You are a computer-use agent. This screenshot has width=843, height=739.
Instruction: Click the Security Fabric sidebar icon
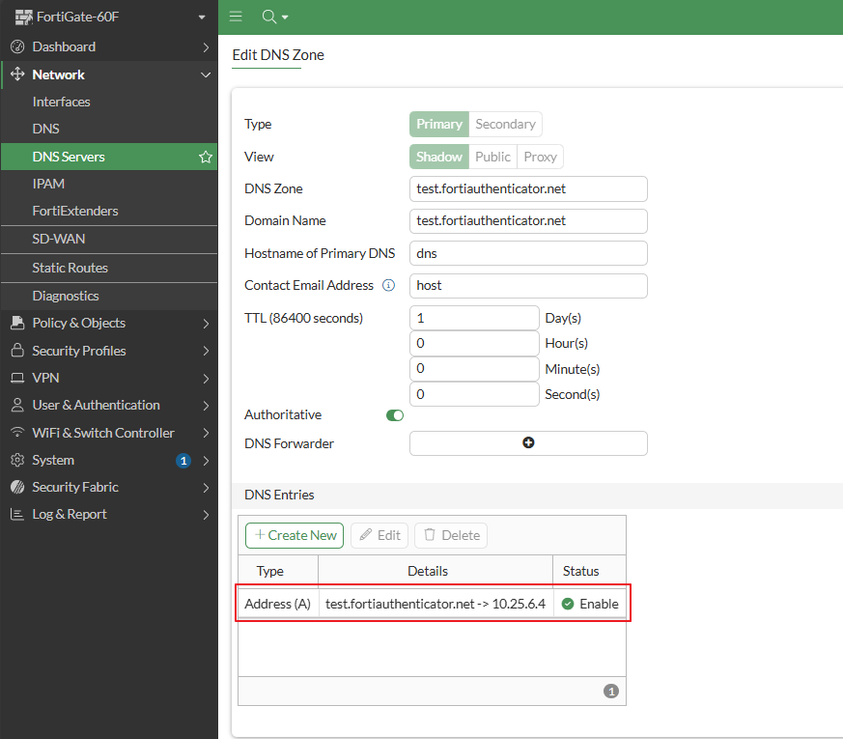(16, 487)
